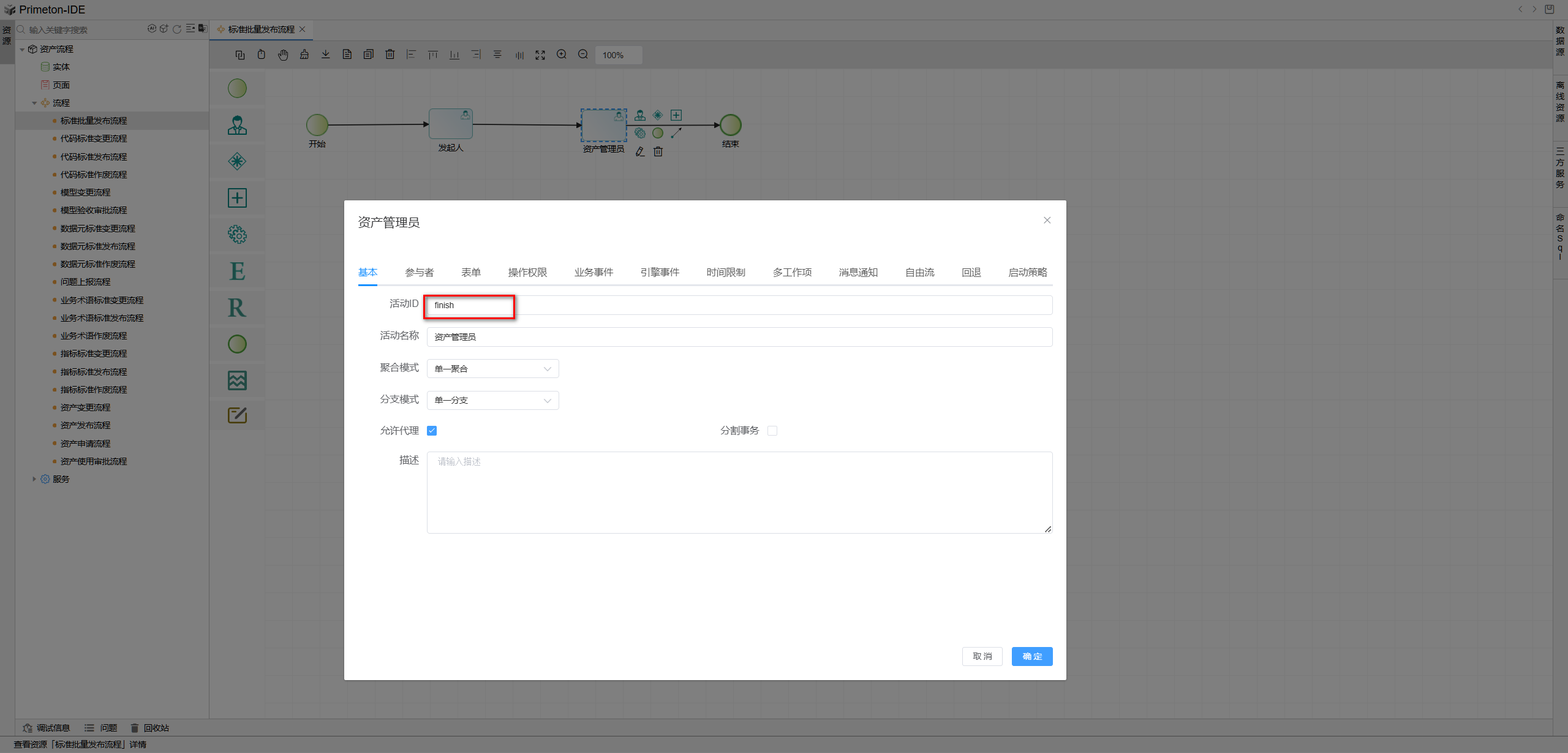The width and height of the screenshot is (1568, 753).
Task: Click the 活动名称 input field
Action: pyautogui.click(x=739, y=337)
